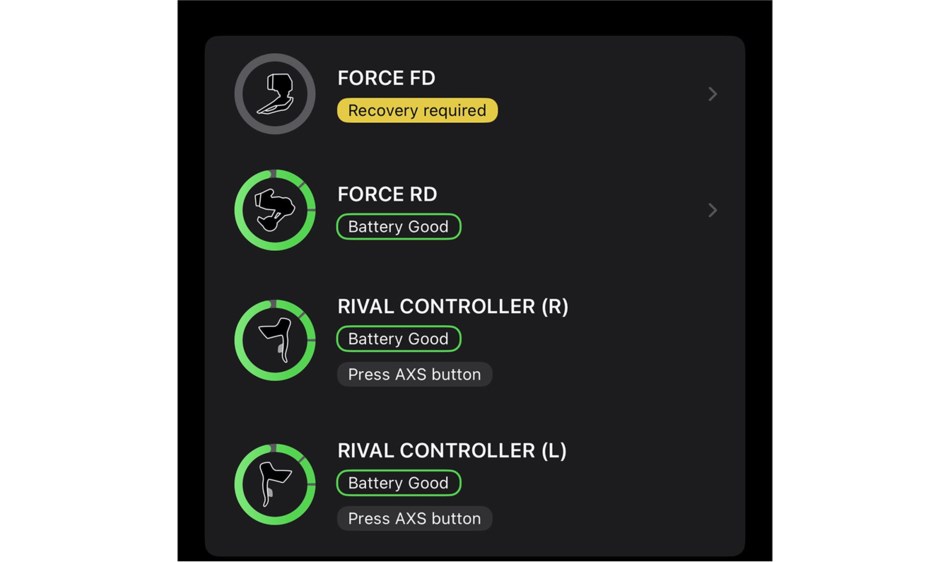
Task: Click the yellow Recovery required badge
Action: point(417,110)
